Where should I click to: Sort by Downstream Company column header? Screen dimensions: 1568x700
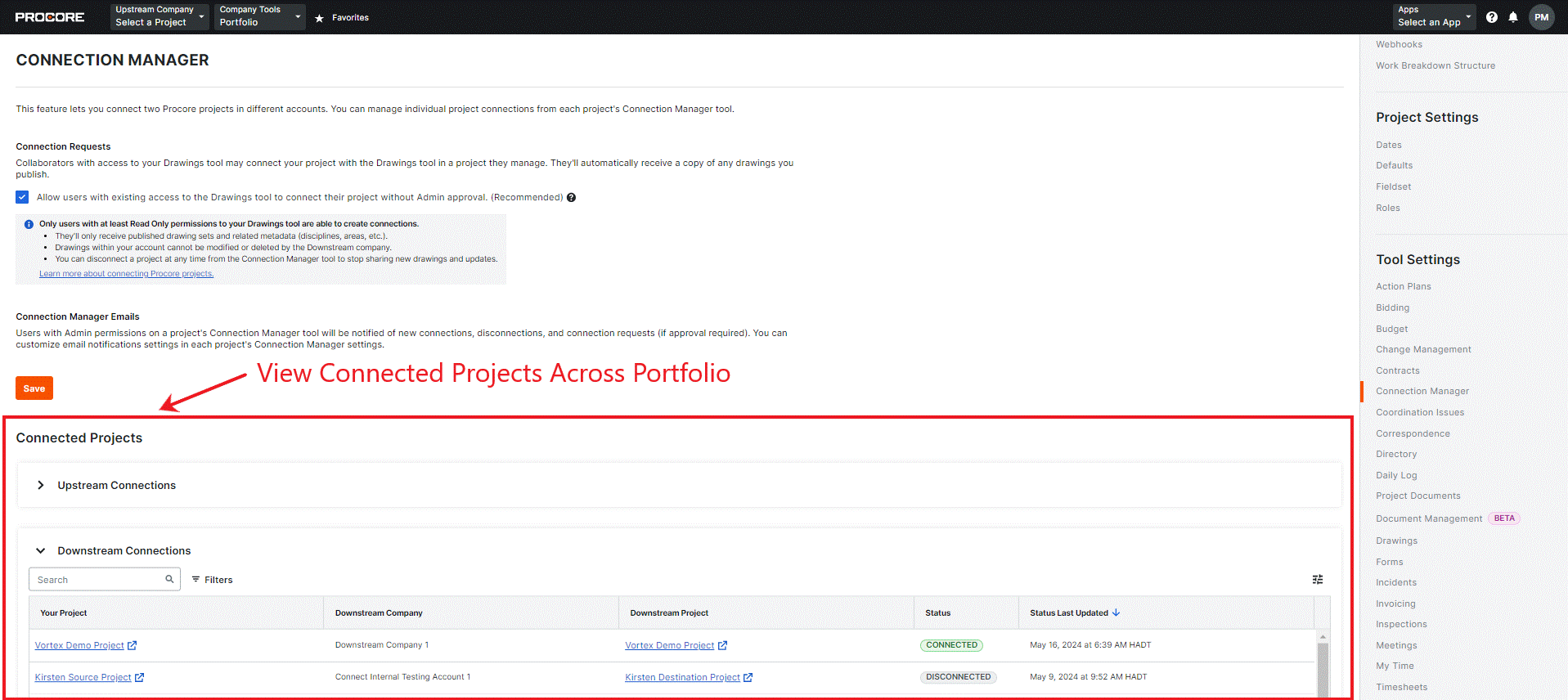point(379,612)
